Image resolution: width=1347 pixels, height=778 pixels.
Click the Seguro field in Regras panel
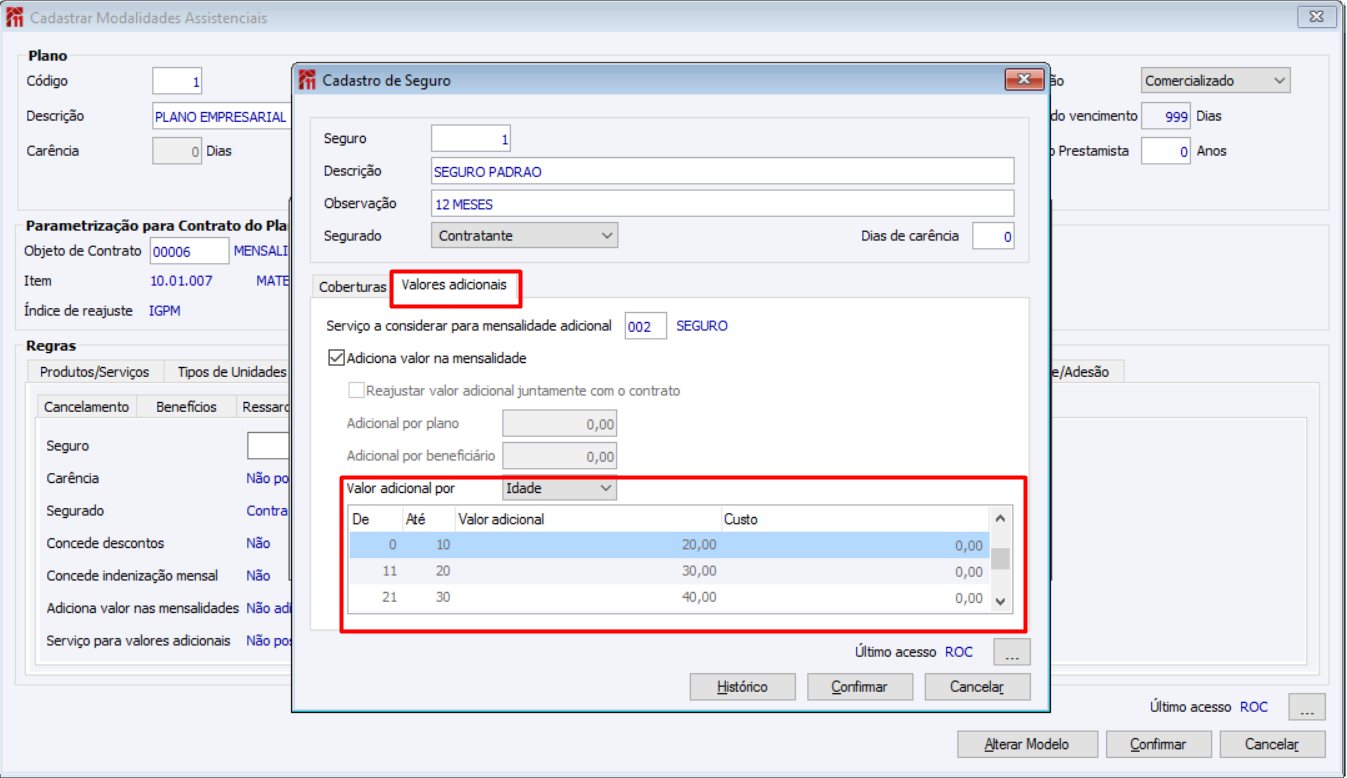pos(268,446)
